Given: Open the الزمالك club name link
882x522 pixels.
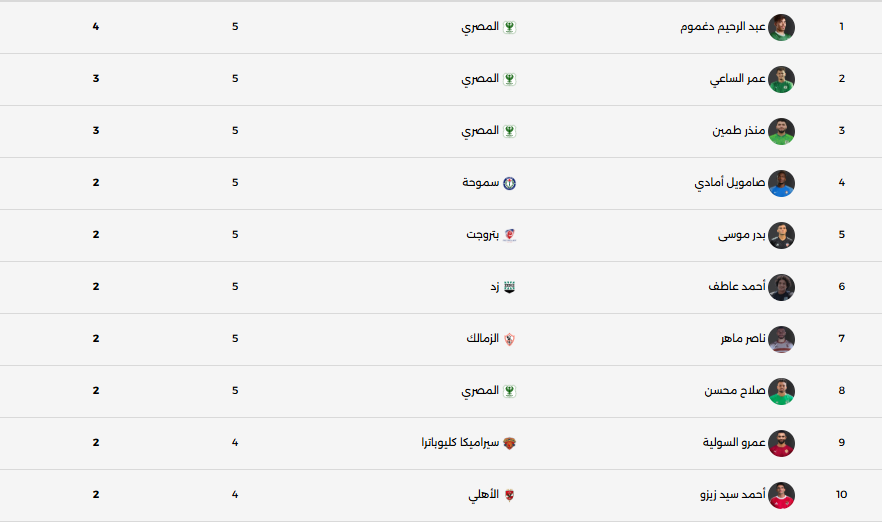Looking at the screenshot, I should [x=482, y=339].
